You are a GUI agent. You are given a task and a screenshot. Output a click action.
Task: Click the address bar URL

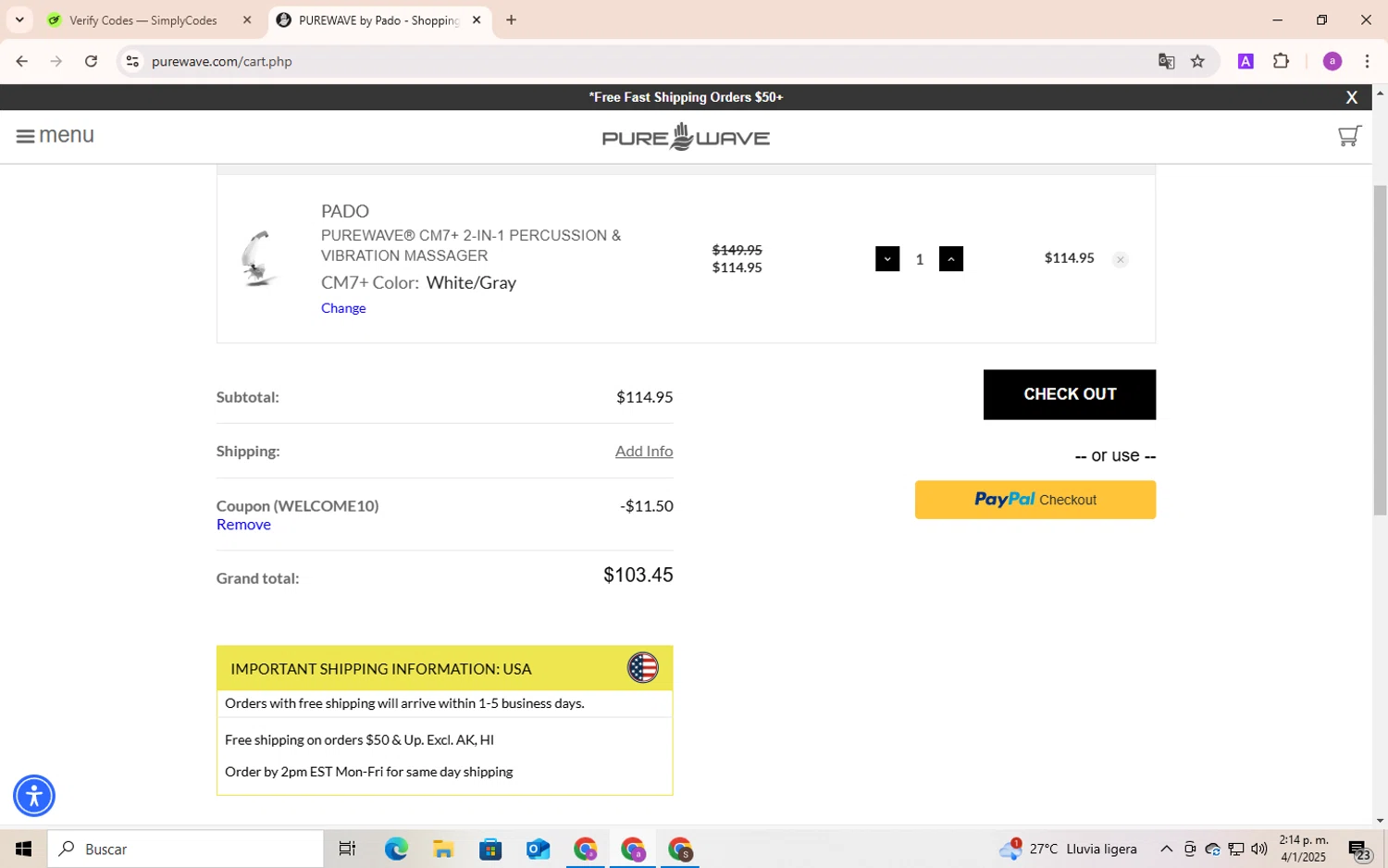221,61
